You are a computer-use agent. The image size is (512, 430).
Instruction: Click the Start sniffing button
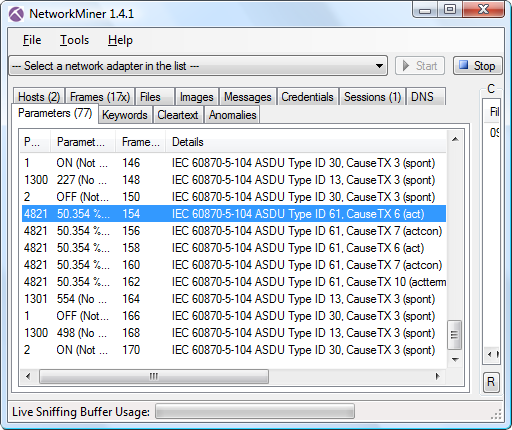[x=420, y=66]
